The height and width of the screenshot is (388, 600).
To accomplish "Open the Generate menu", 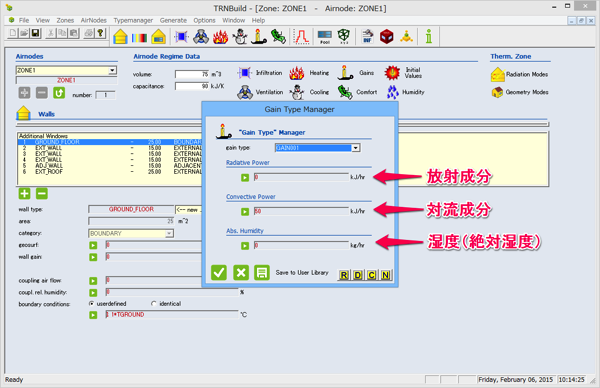I will click(x=173, y=20).
